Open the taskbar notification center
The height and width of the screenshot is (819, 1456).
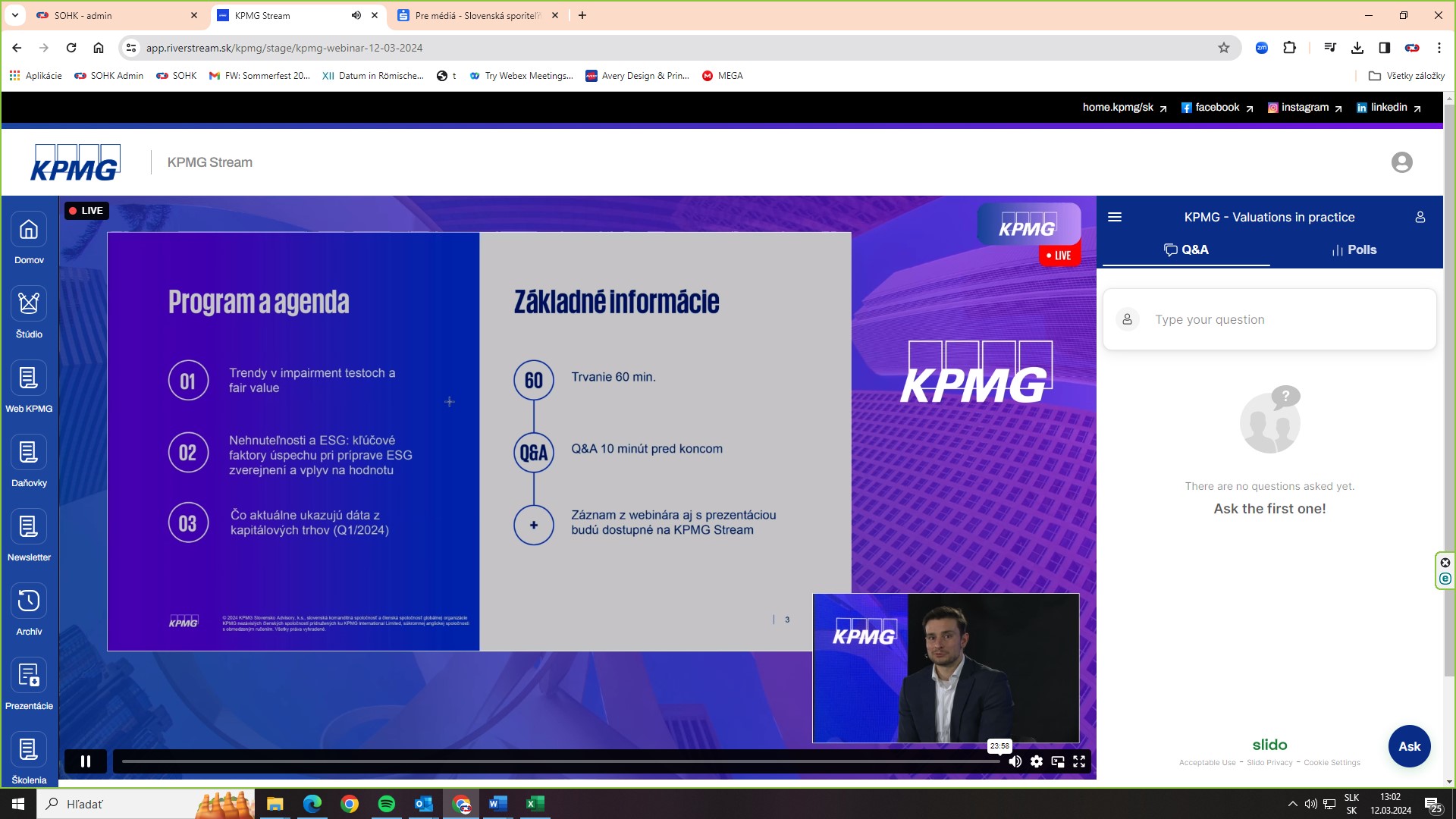(1433, 805)
